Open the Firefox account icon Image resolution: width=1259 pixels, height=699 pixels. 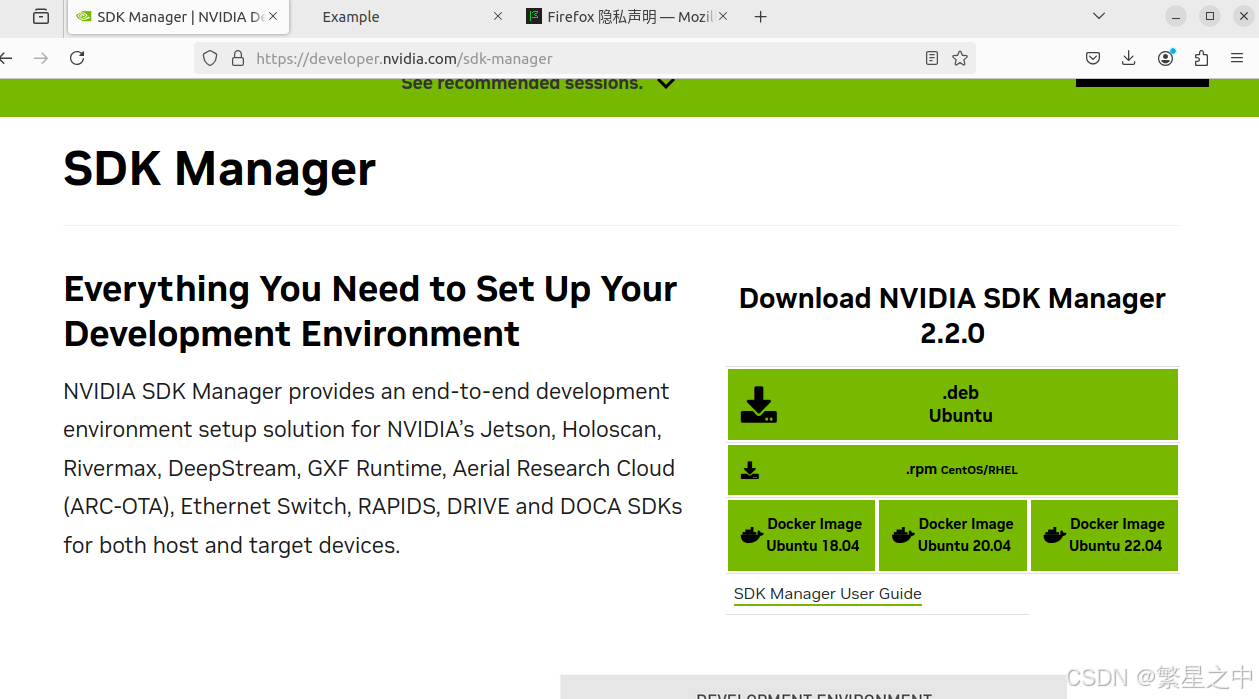coord(1165,58)
